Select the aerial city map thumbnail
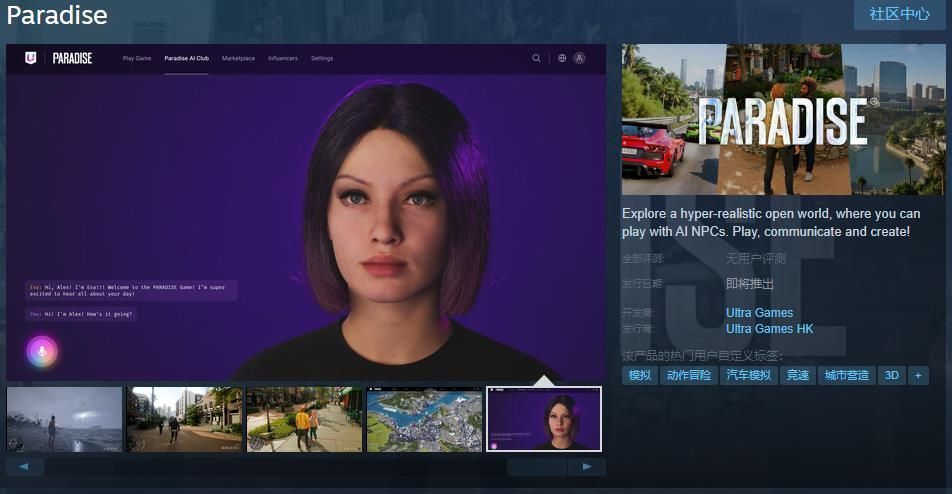 424,419
